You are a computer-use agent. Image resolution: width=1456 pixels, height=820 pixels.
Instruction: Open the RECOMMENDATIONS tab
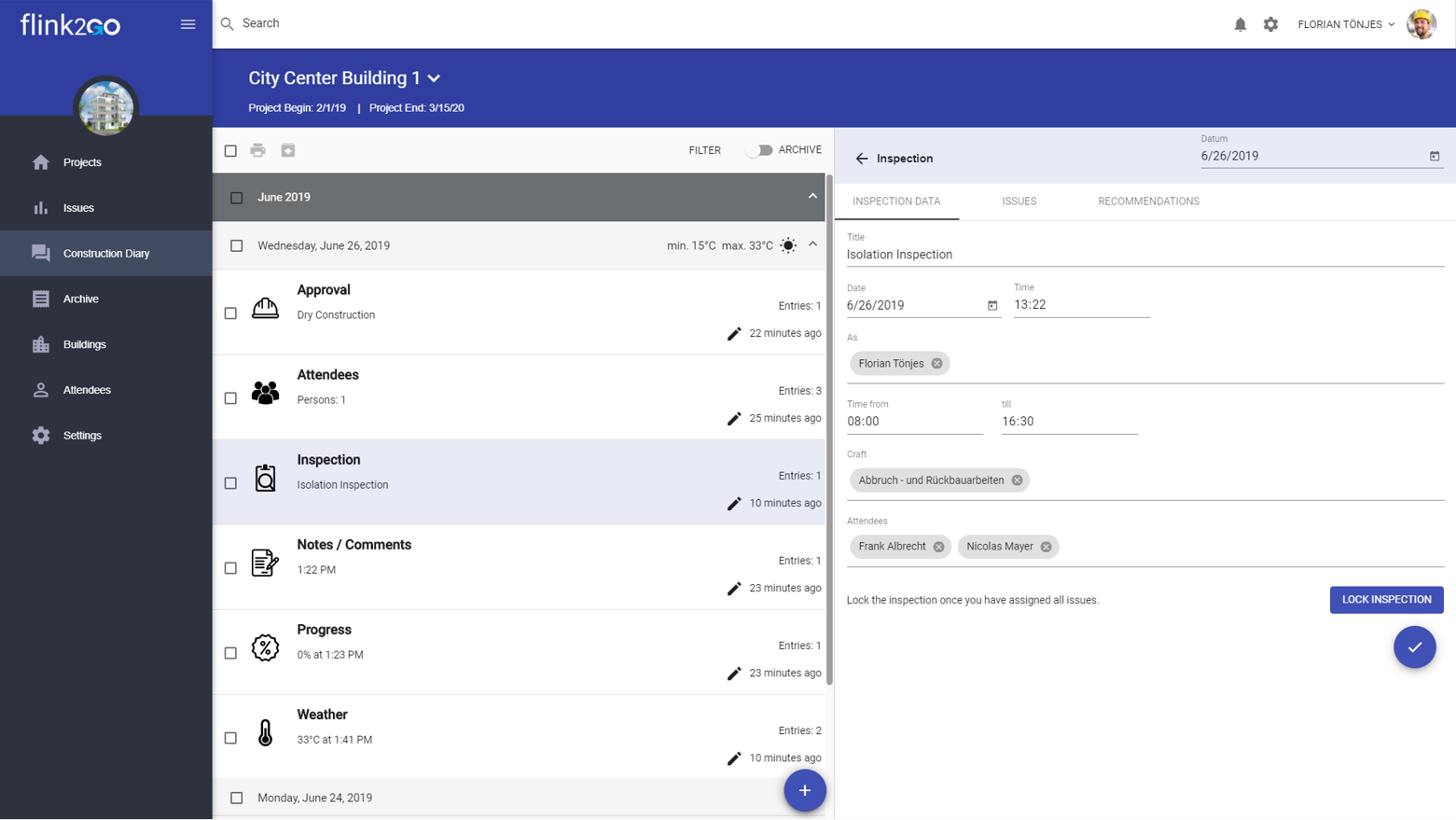pyautogui.click(x=1148, y=202)
